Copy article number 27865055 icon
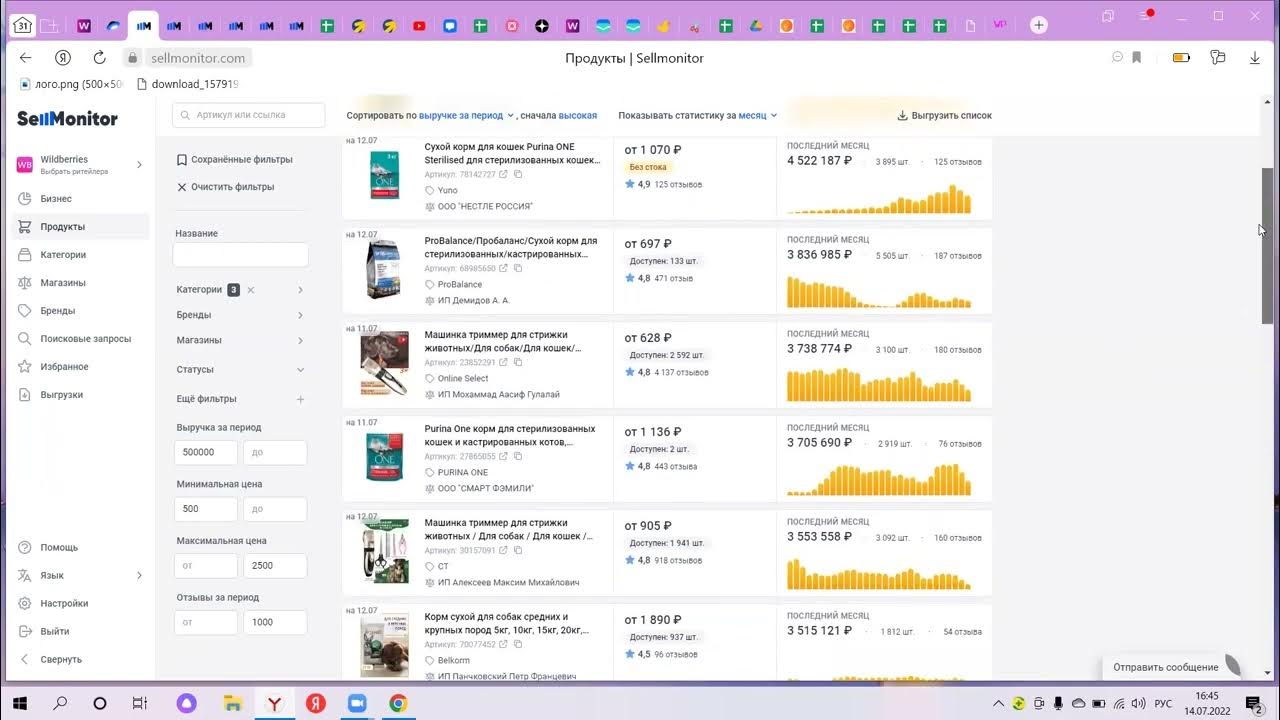This screenshot has width=1280, height=720. 518,456
